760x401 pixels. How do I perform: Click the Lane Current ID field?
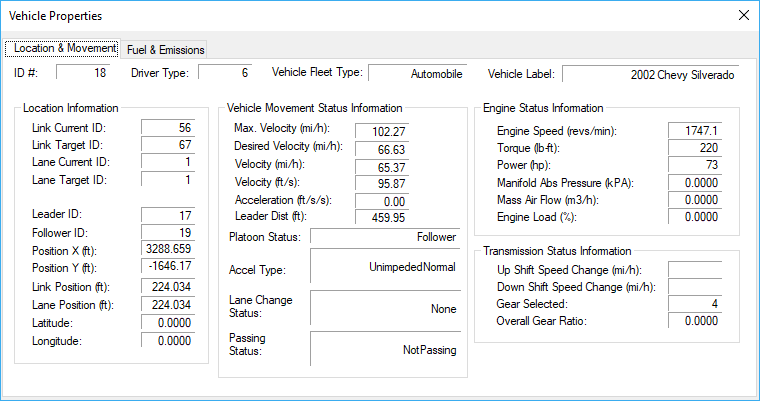click(168, 162)
